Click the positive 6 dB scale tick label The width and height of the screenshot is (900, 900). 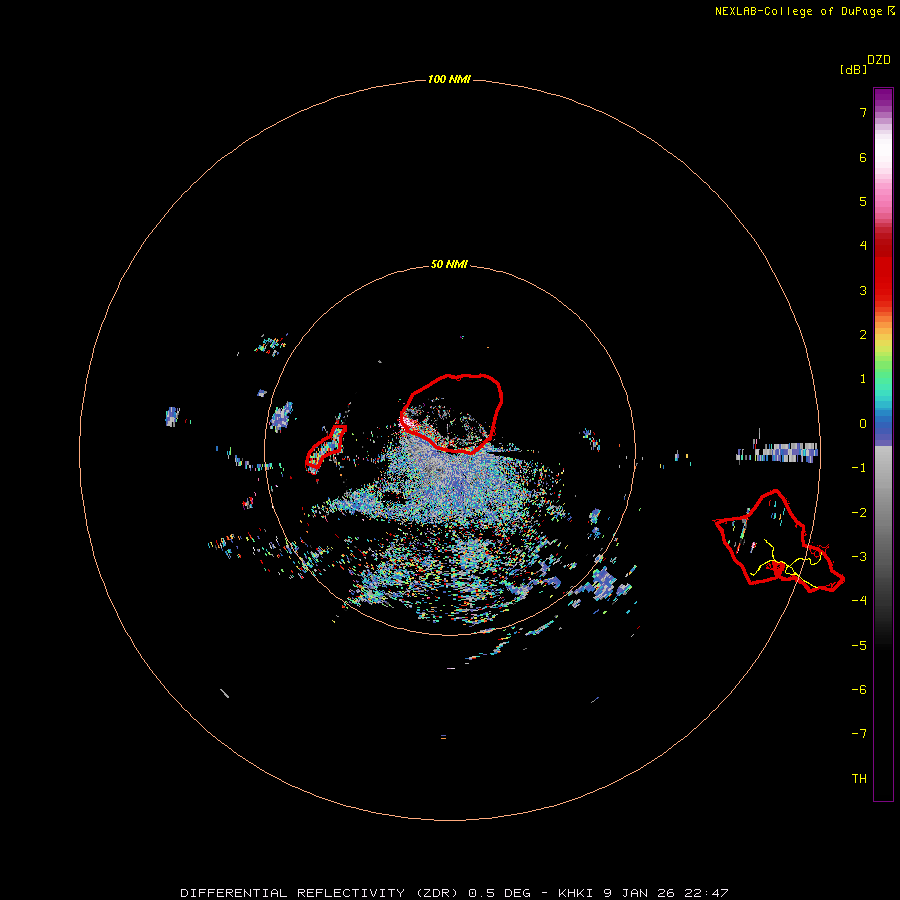863,157
